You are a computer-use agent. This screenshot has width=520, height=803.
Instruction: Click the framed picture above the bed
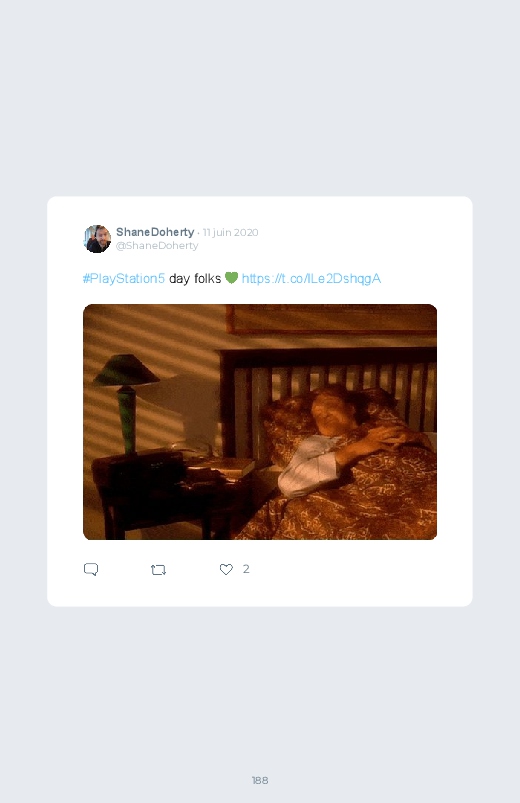click(x=331, y=319)
